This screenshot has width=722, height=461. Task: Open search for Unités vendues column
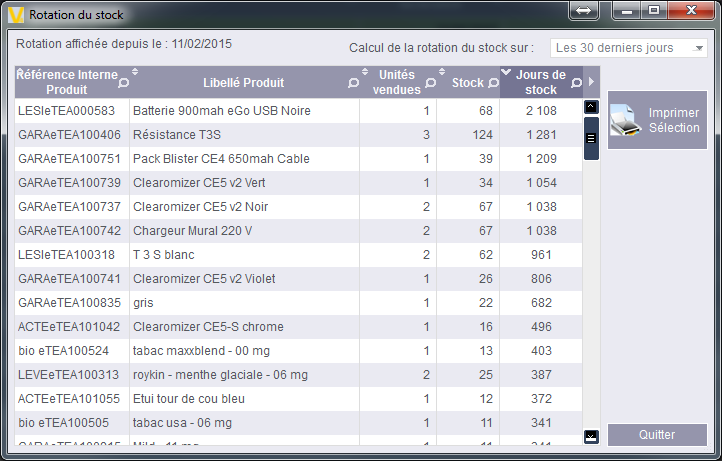pos(430,83)
